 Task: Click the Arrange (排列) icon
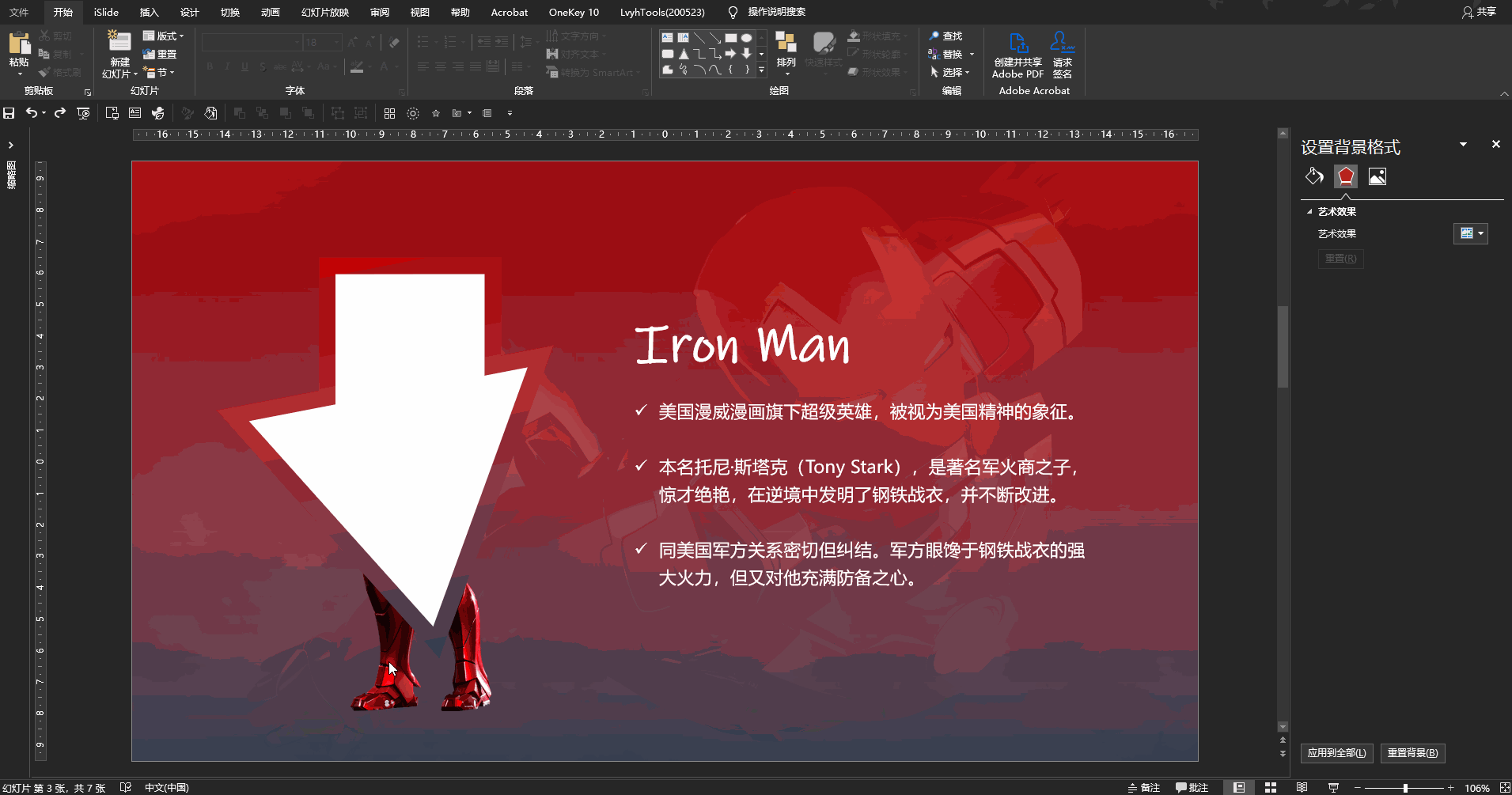786,44
